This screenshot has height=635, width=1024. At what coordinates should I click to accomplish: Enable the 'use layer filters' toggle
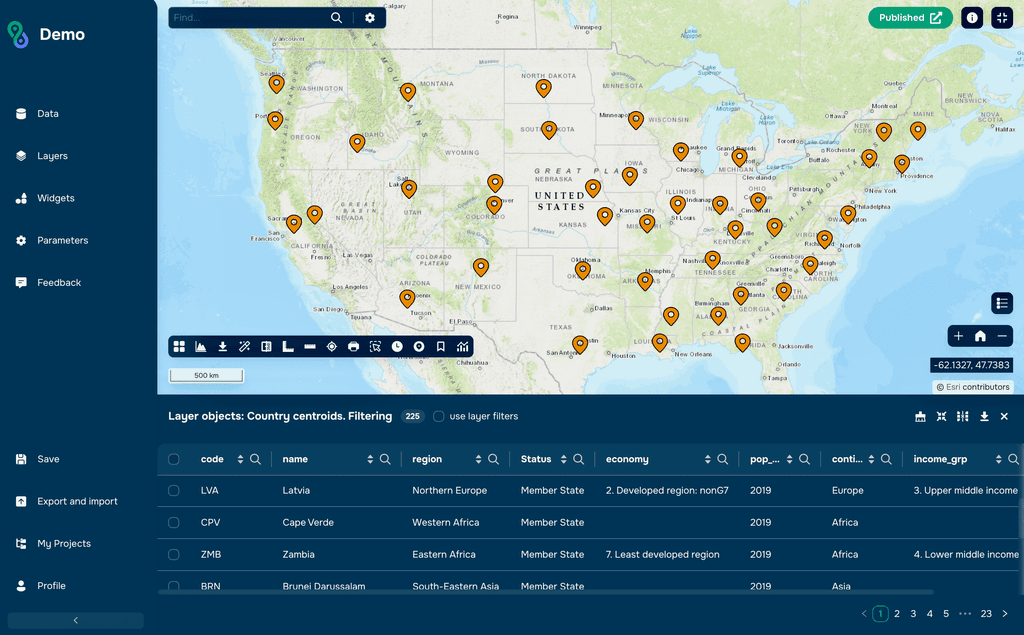[438, 416]
